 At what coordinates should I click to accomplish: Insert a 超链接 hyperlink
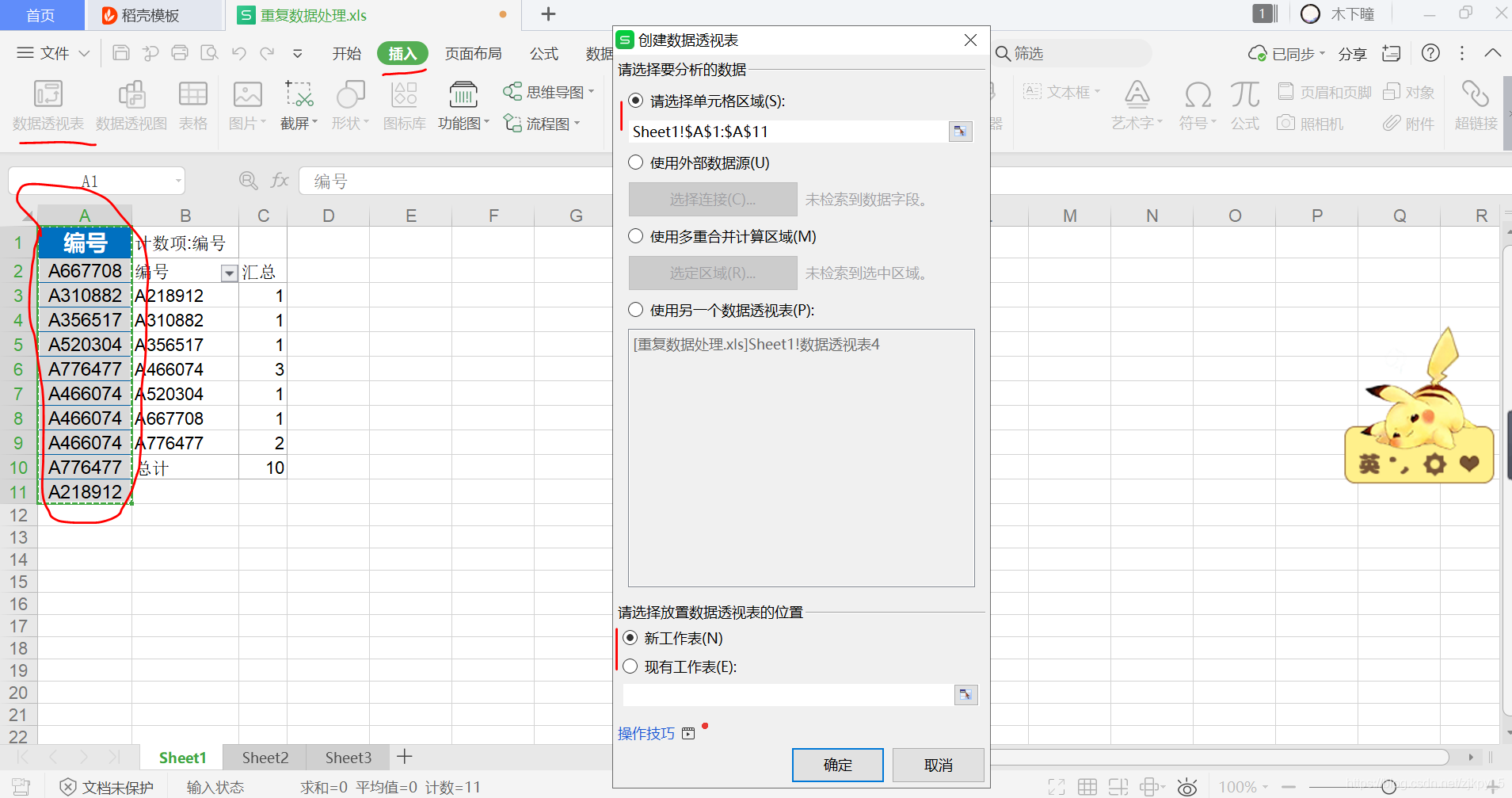click(1475, 105)
